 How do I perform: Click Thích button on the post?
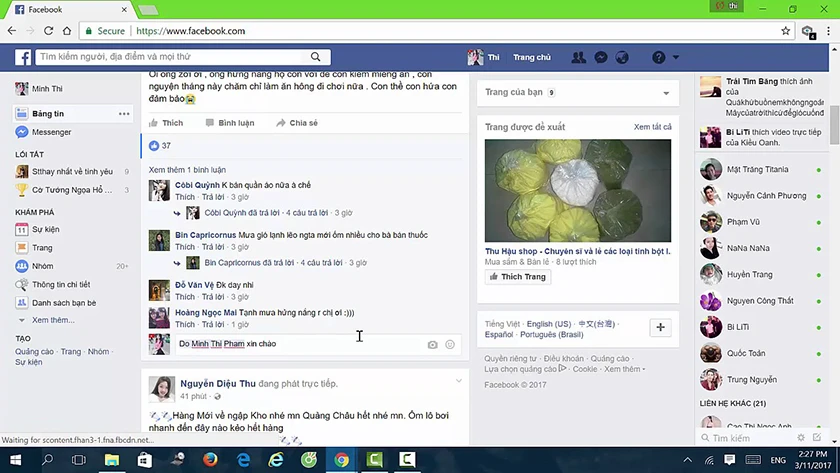click(x=166, y=123)
